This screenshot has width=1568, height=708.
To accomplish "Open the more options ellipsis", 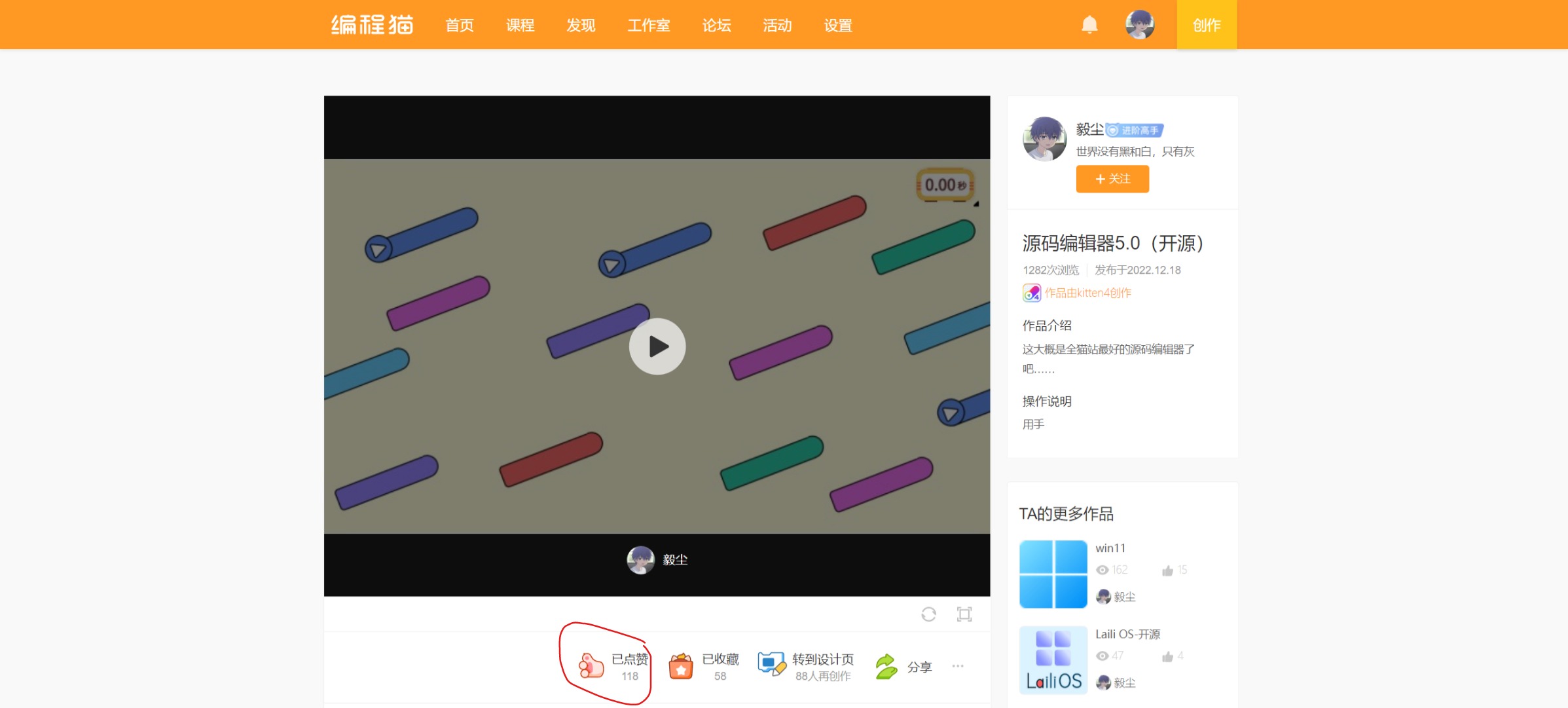I will tap(958, 666).
